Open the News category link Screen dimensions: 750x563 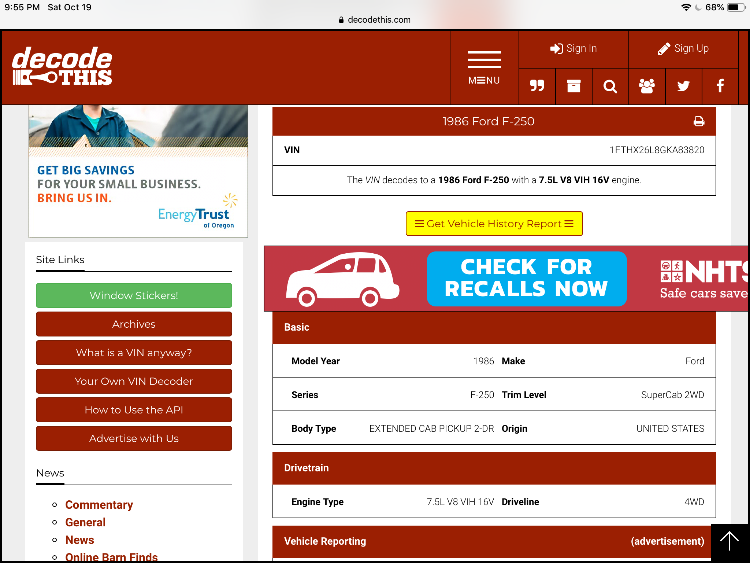[x=79, y=540]
